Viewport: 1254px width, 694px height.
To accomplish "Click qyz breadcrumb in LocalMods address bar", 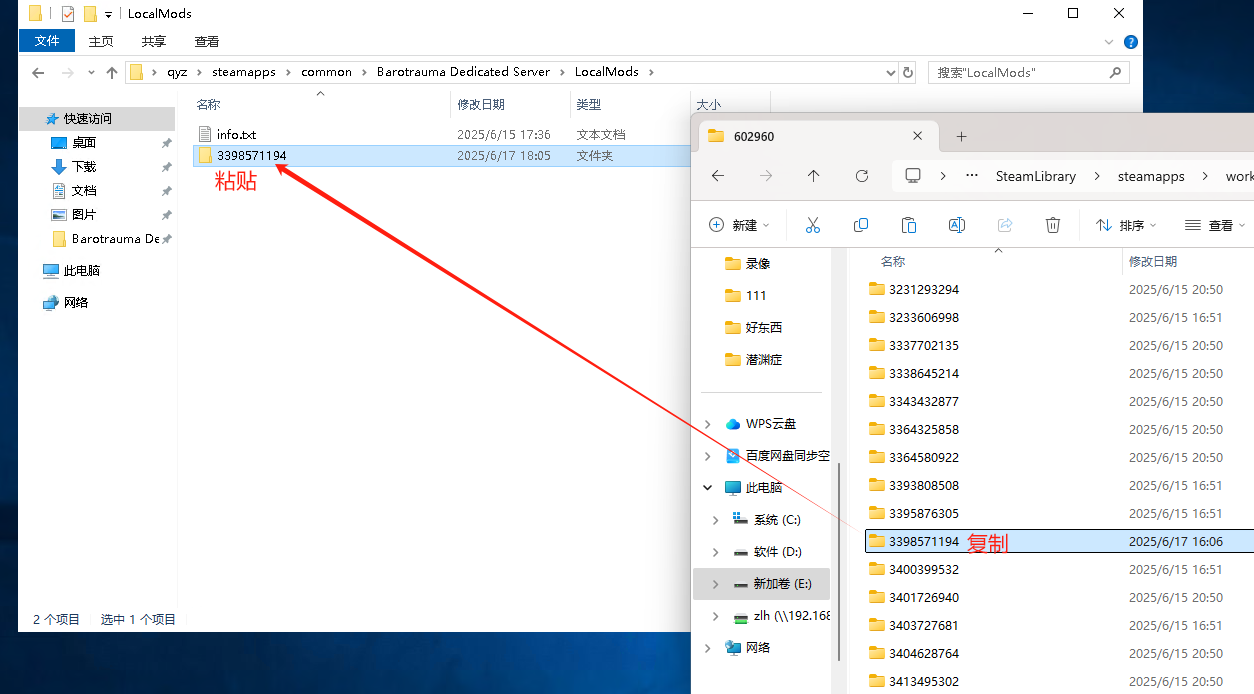I will pyautogui.click(x=177, y=72).
